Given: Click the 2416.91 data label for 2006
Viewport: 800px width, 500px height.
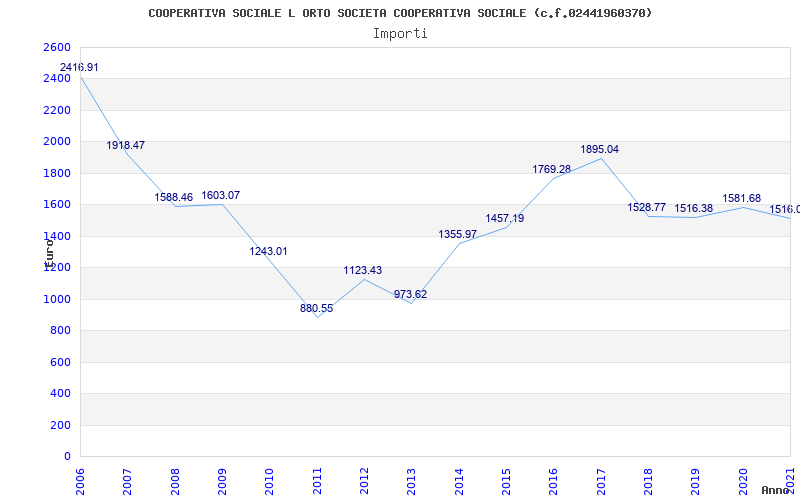Looking at the screenshot, I should [x=79, y=68].
